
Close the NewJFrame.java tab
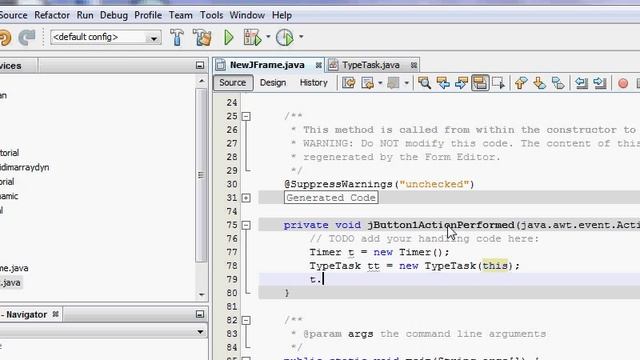[x=318, y=65]
